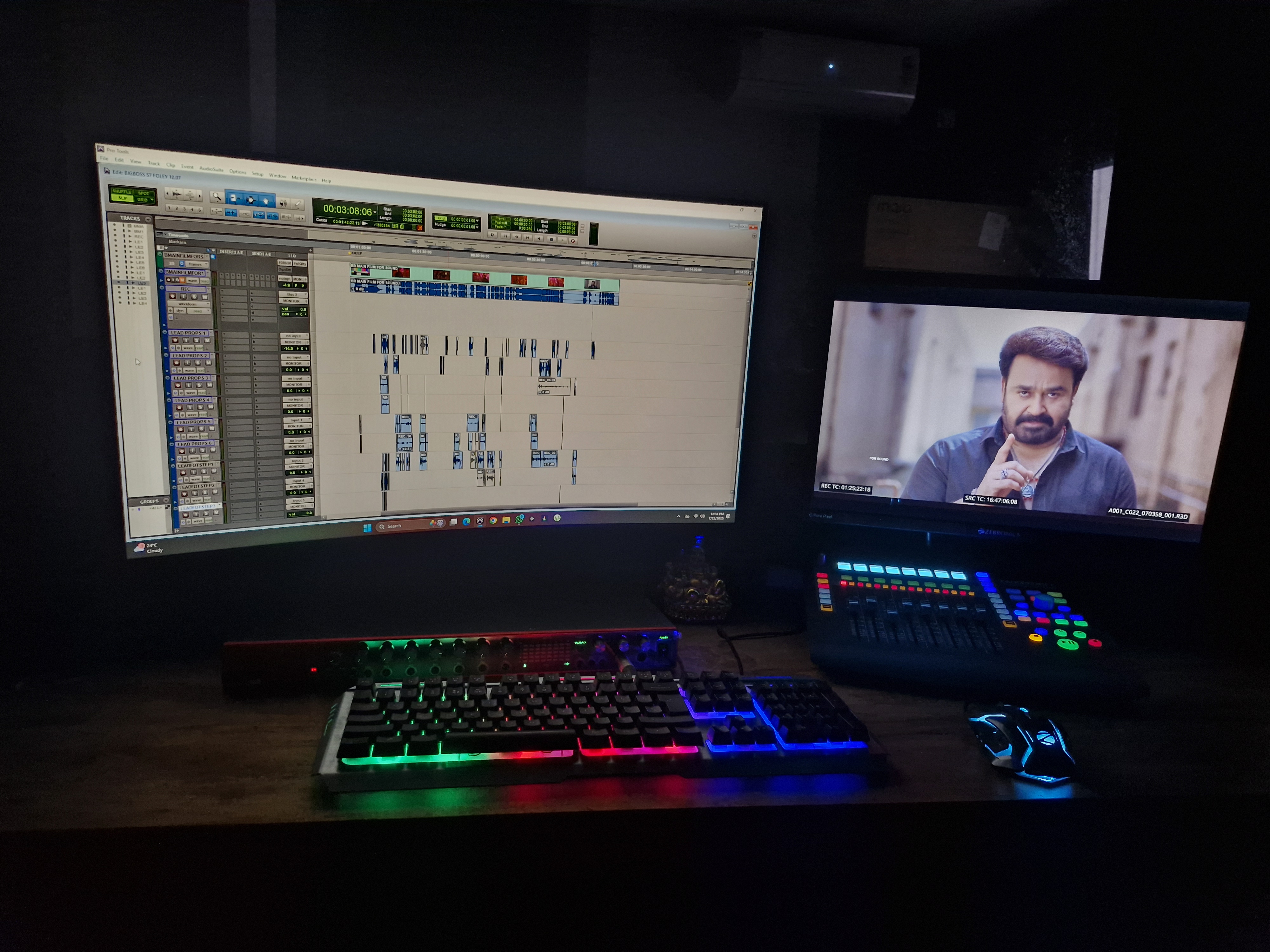The height and width of the screenshot is (952, 1270).
Task: Open the Track menu
Action: pyautogui.click(x=153, y=163)
